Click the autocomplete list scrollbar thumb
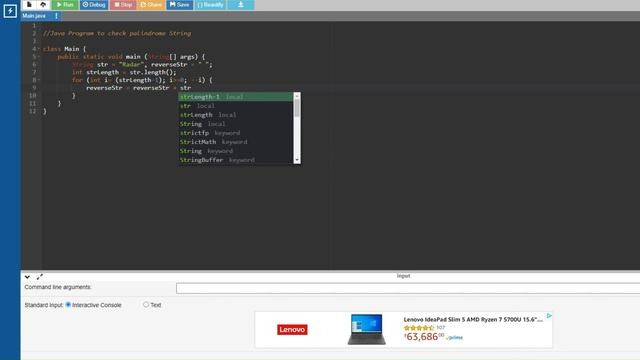The height and width of the screenshot is (360, 640). [297, 108]
